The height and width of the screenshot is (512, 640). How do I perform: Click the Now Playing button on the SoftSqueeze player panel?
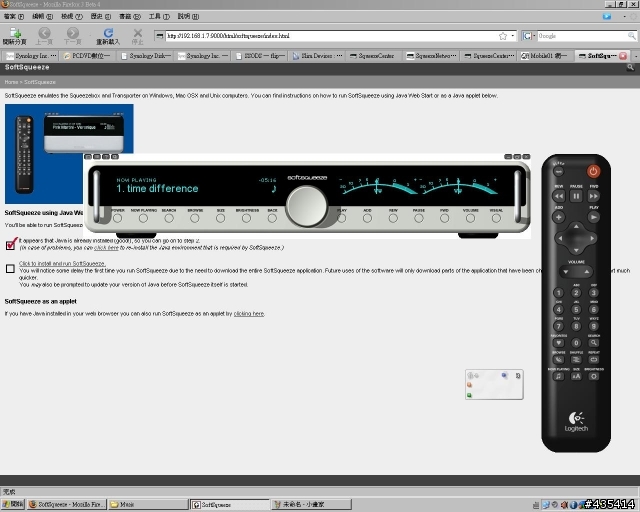pos(143,218)
